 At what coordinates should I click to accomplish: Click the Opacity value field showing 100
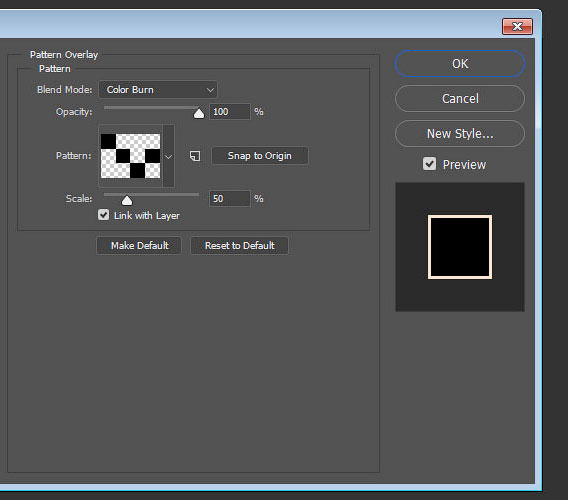(230, 112)
